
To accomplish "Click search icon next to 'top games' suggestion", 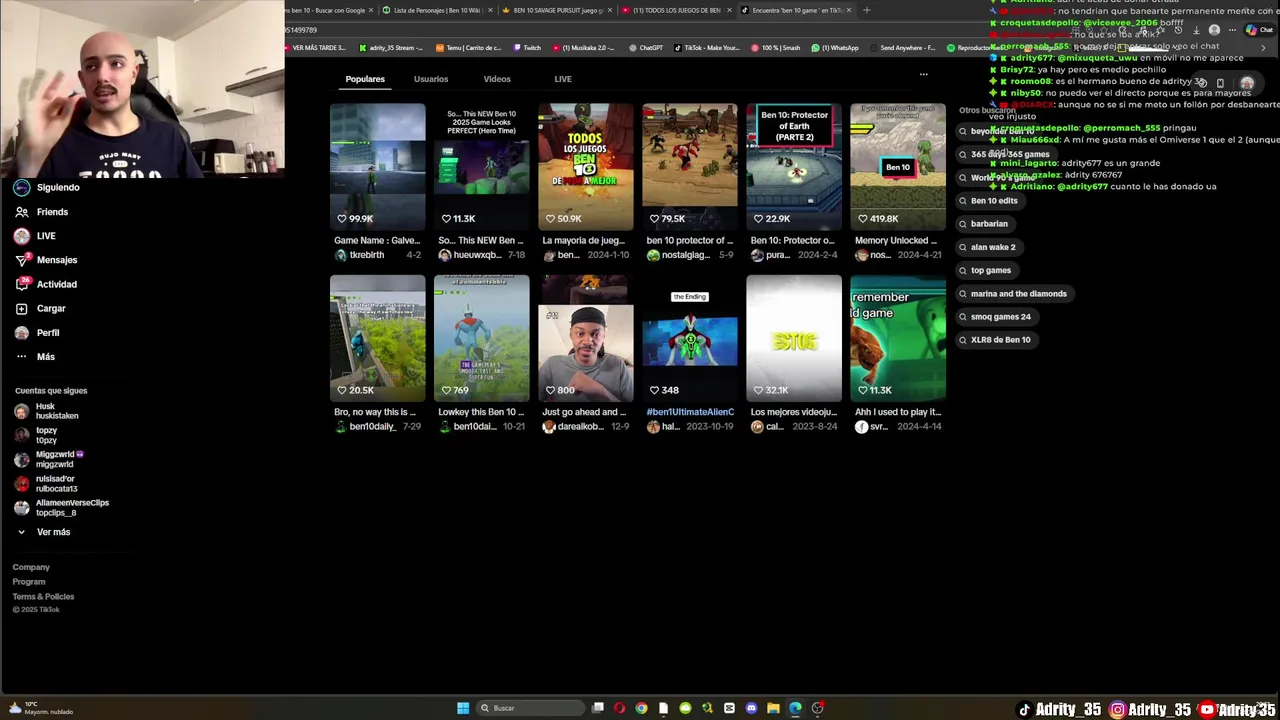I will coord(963,270).
